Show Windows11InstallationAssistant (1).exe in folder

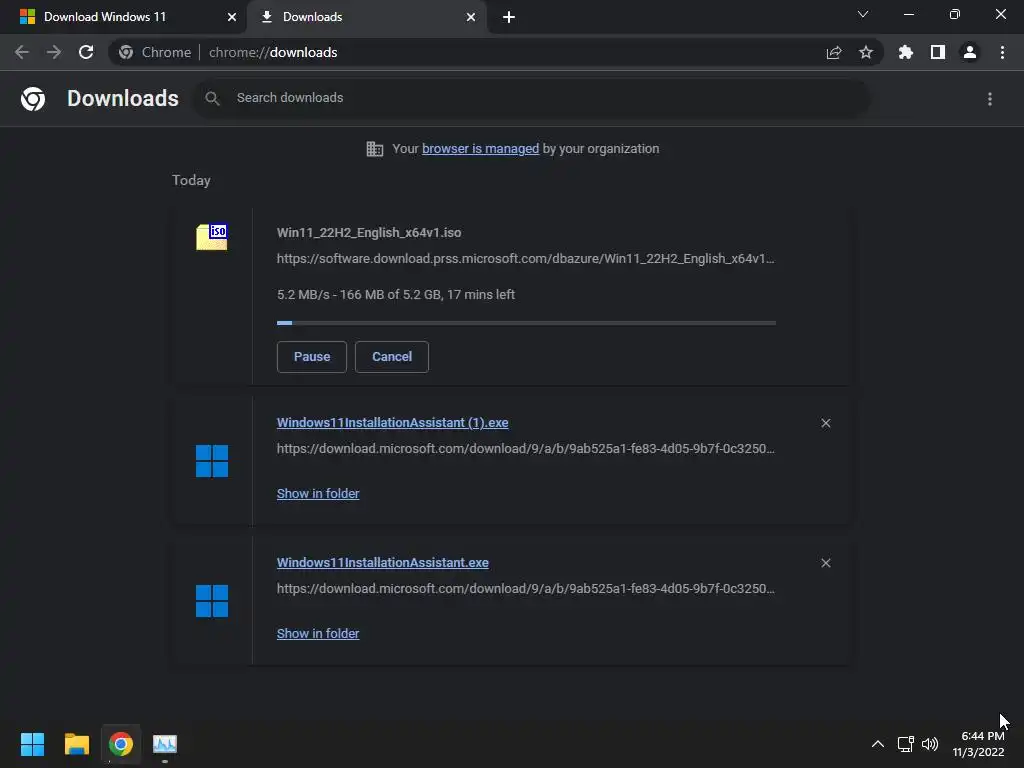pyautogui.click(x=318, y=494)
